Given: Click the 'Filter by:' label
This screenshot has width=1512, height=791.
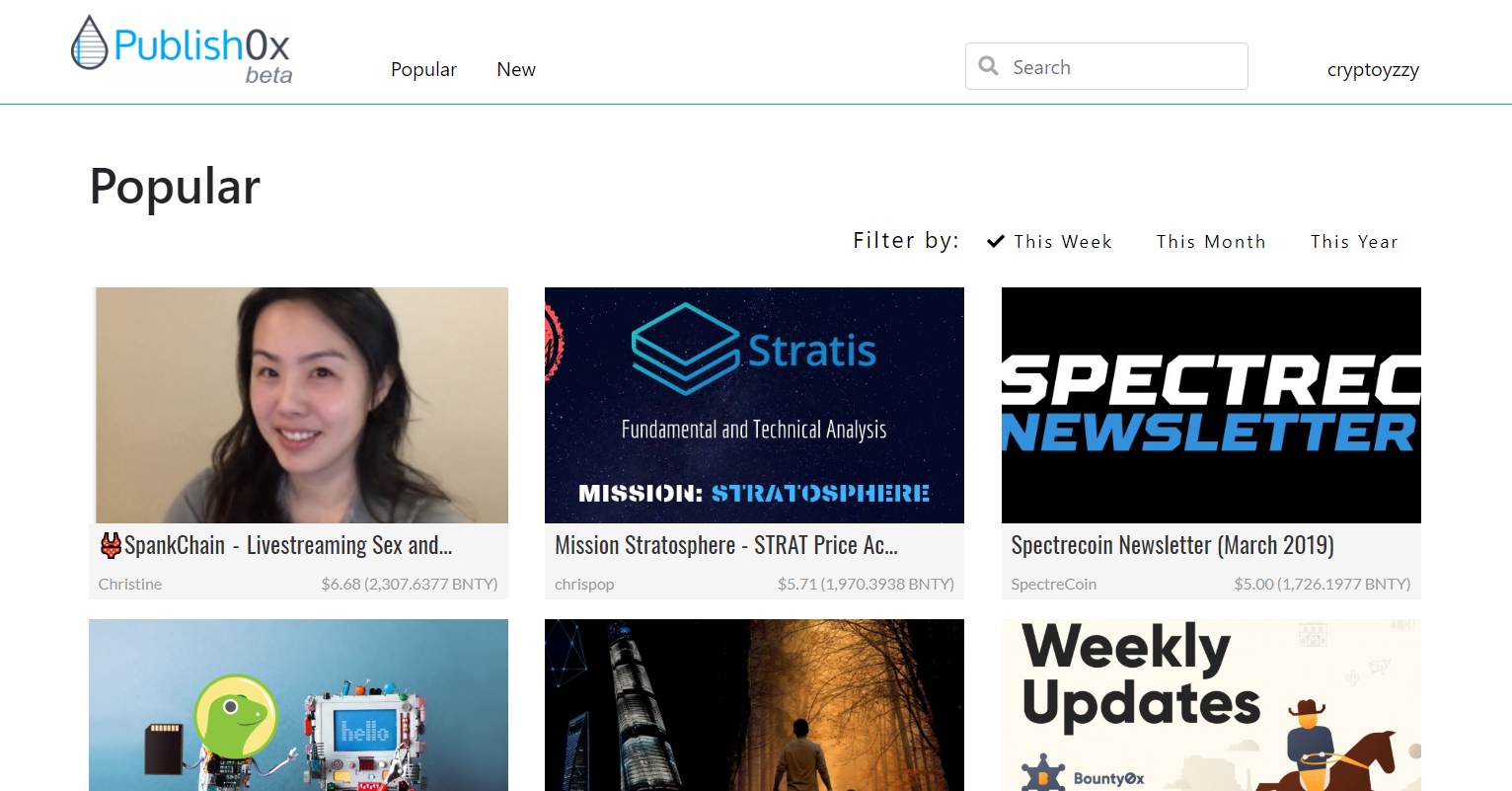Looking at the screenshot, I should (x=906, y=241).
